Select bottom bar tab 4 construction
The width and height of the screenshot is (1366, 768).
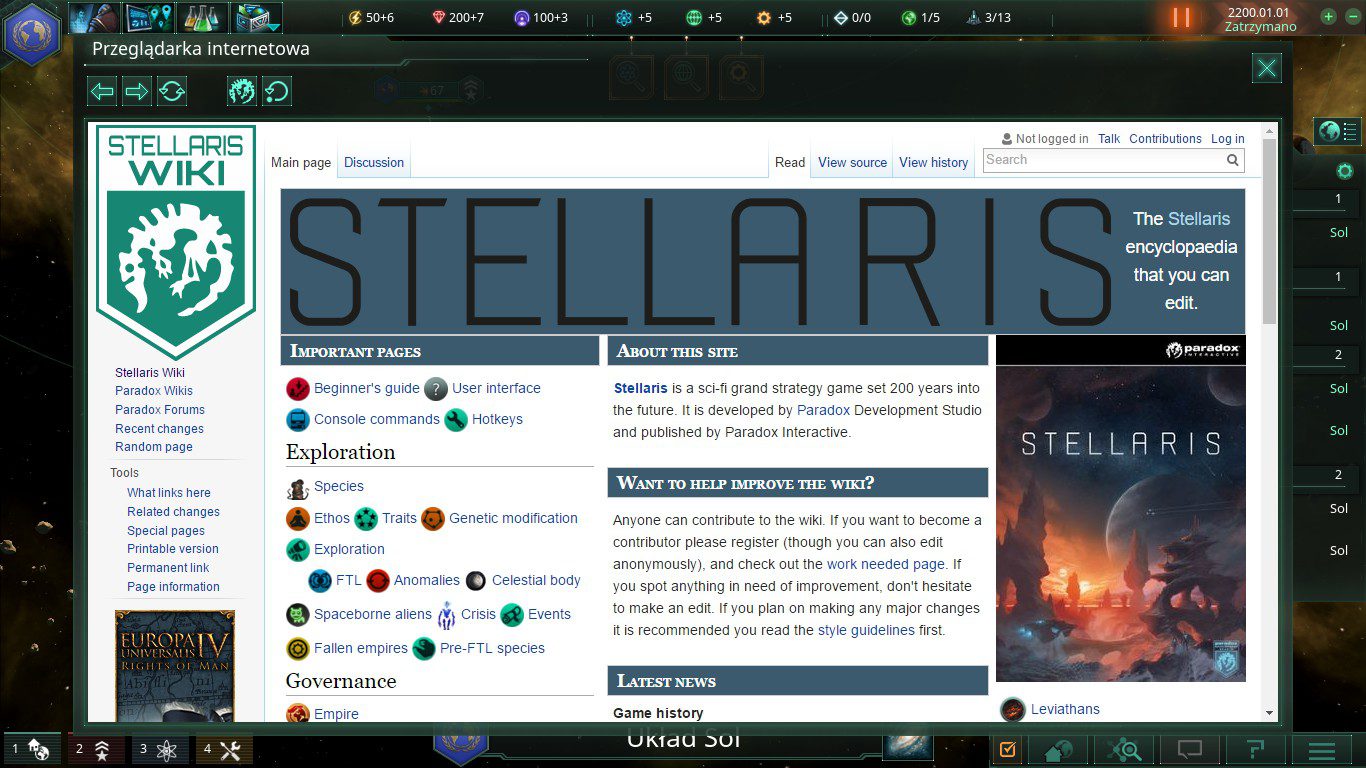[x=224, y=749]
